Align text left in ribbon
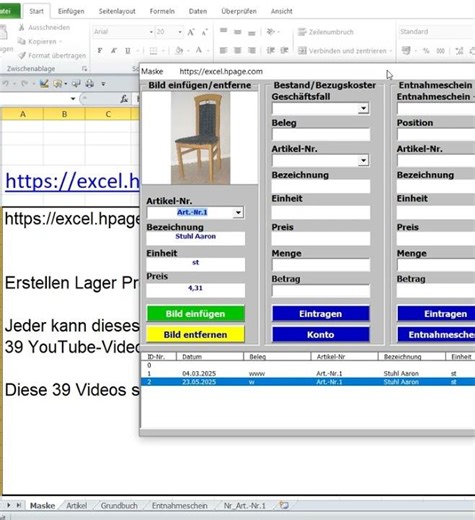Screen dimensions: 475x520 223,50
